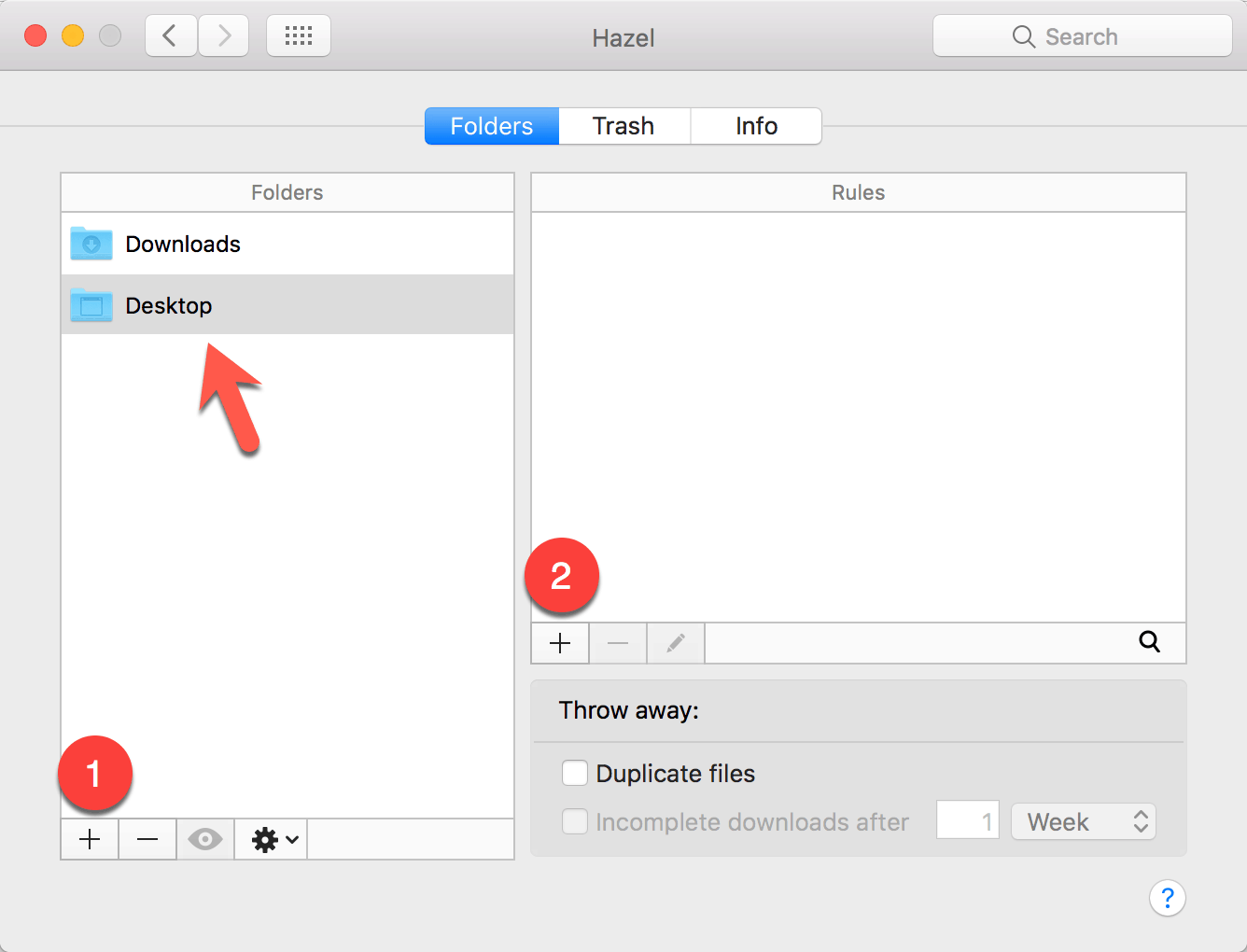The height and width of the screenshot is (952, 1247).
Task: Click the Folders column header
Action: click(x=287, y=192)
